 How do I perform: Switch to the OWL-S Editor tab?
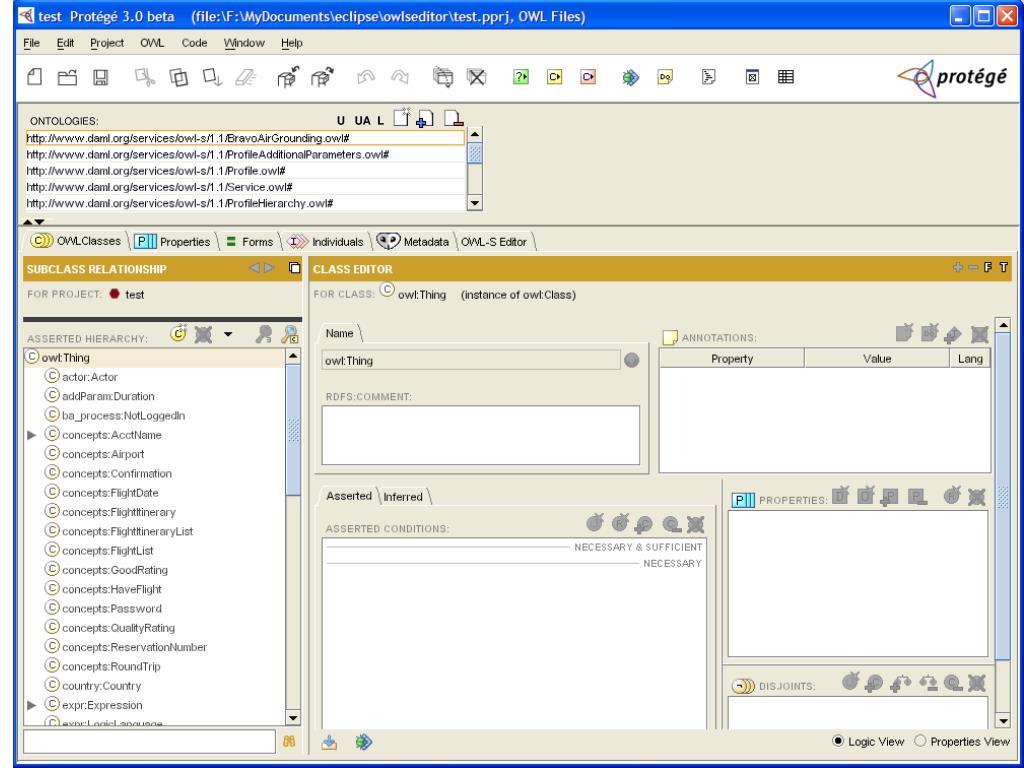click(494, 242)
